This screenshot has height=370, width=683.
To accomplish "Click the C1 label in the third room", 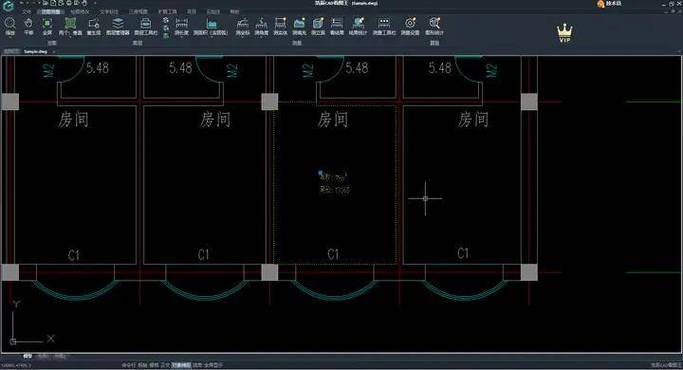I will (333, 254).
